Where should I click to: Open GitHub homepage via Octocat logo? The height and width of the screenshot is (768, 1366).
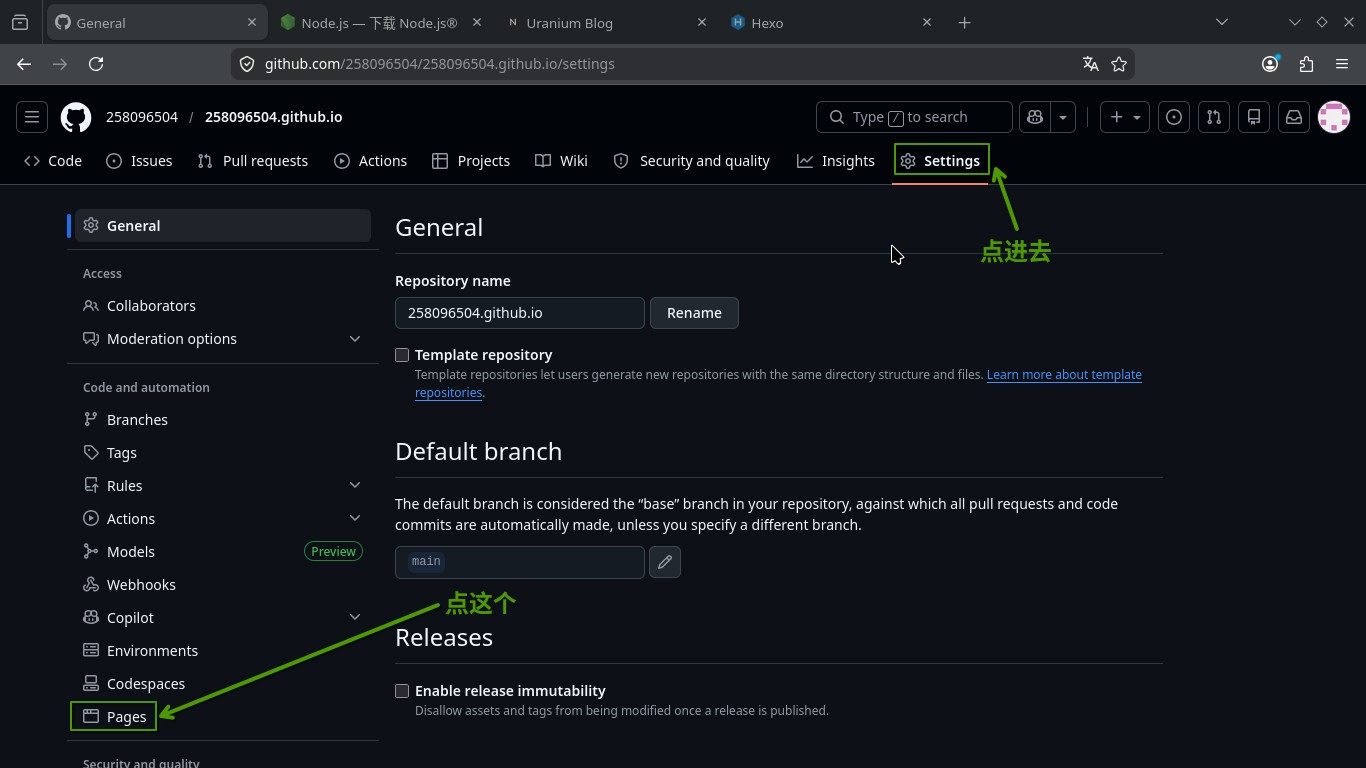76,117
